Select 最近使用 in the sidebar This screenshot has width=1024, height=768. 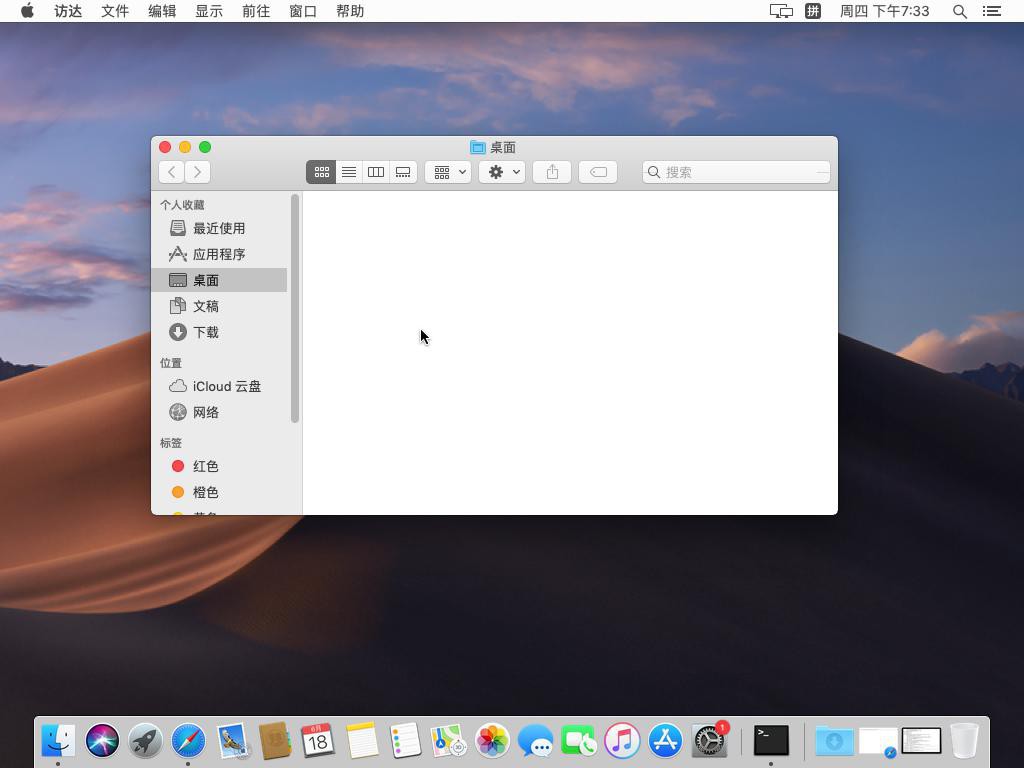pos(219,228)
